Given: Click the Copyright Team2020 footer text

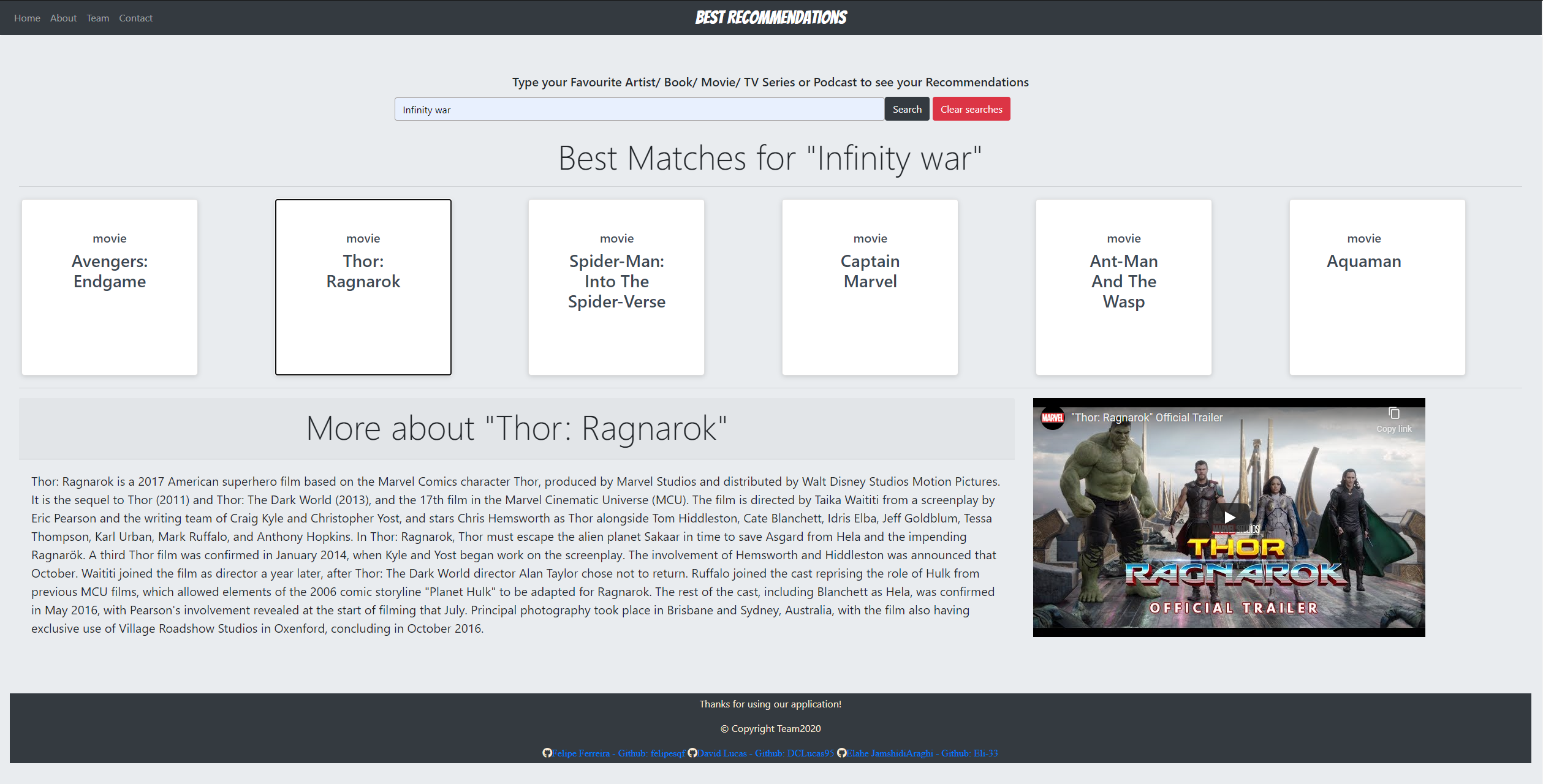Looking at the screenshot, I should [770, 729].
